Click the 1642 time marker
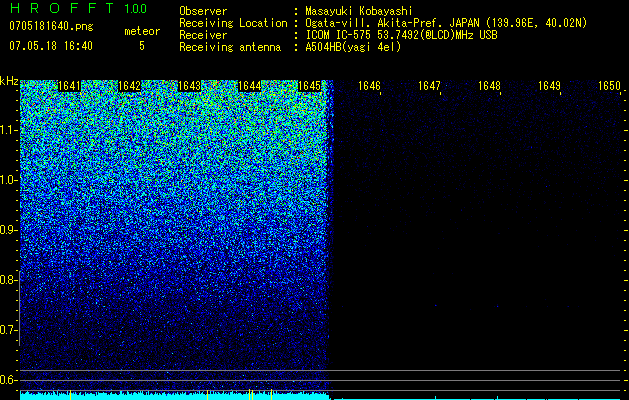 point(130,86)
